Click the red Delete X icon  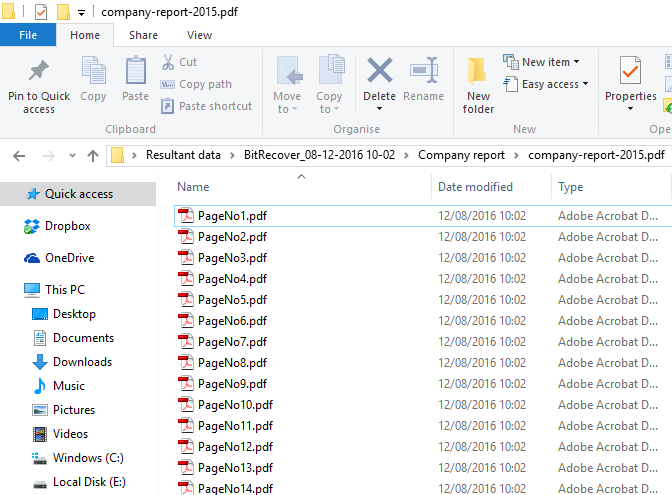[379, 71]
